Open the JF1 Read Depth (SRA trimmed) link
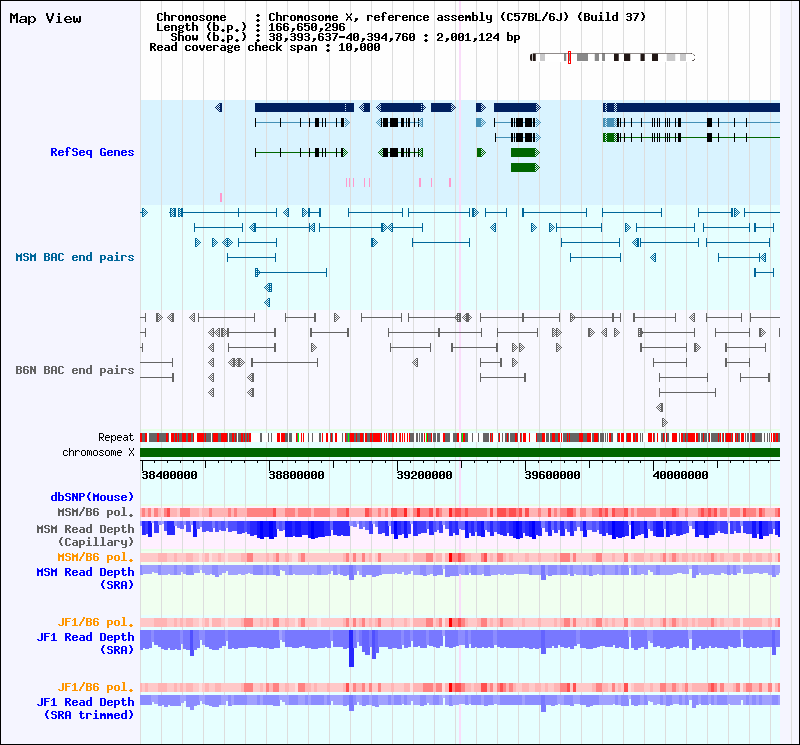The width and height of the screenshot is (800, 745). pyautogui.click(x=85, y=708)
